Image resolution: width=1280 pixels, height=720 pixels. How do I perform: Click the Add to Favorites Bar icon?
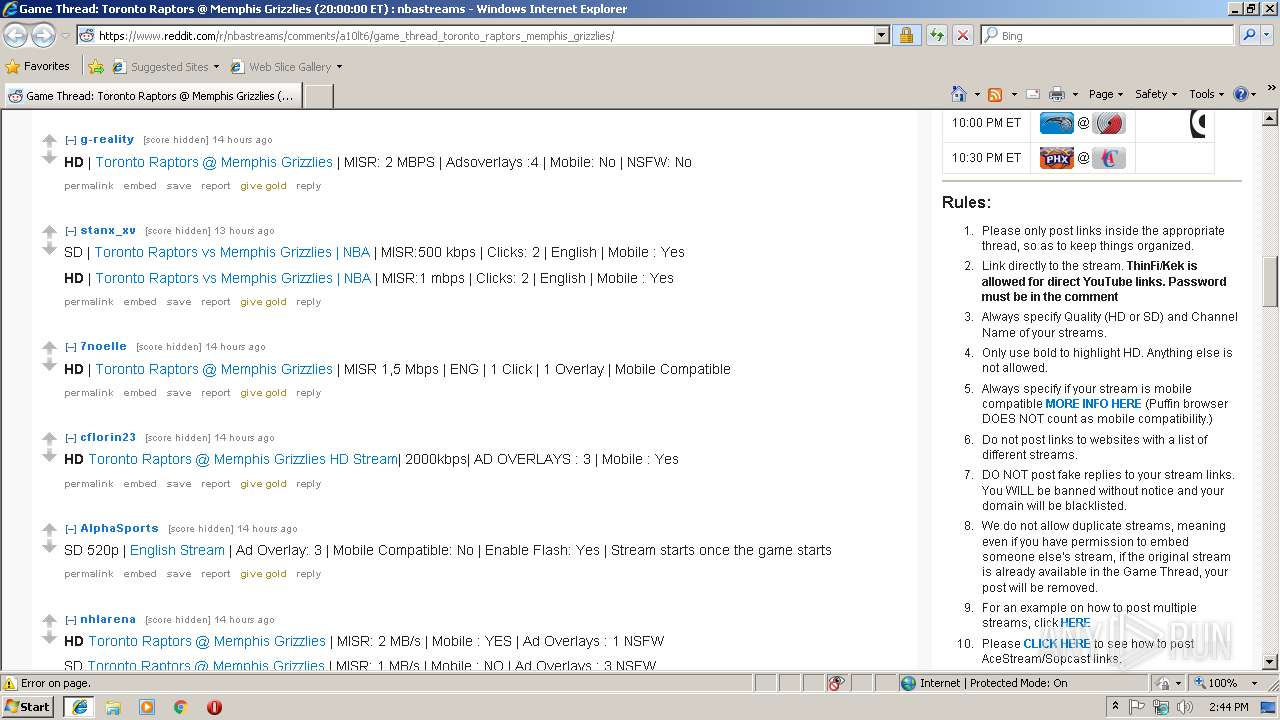(96, 67)
